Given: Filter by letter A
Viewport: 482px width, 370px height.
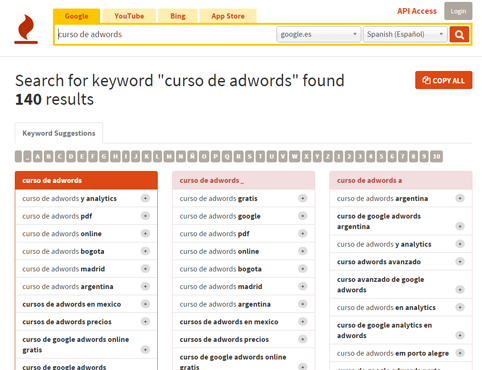Looking at the screenshot, I should click(38, 156).
